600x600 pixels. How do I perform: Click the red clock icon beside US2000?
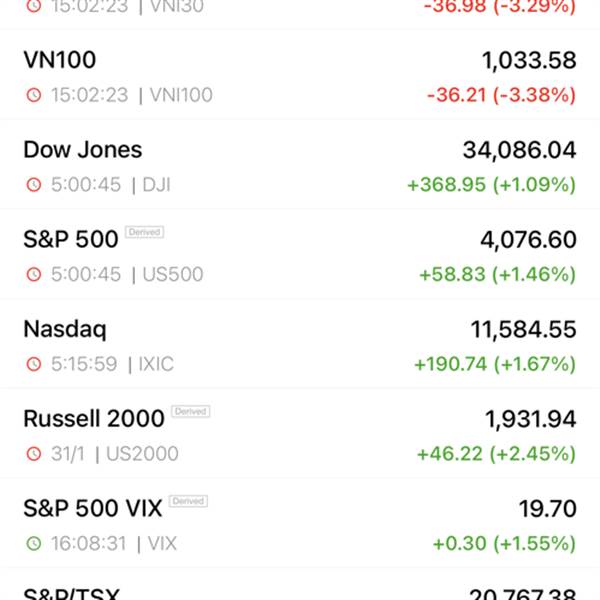[34, 454]
